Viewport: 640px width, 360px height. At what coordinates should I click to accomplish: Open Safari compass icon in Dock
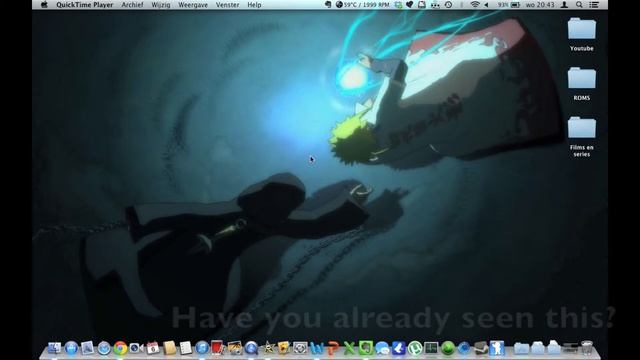coord(104,348)
